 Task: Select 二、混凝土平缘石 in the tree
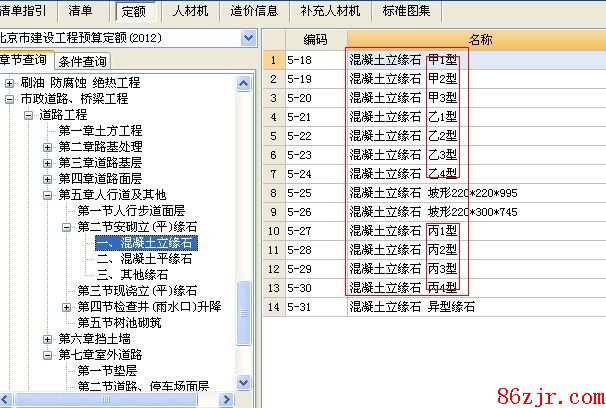tap(144, 259)
